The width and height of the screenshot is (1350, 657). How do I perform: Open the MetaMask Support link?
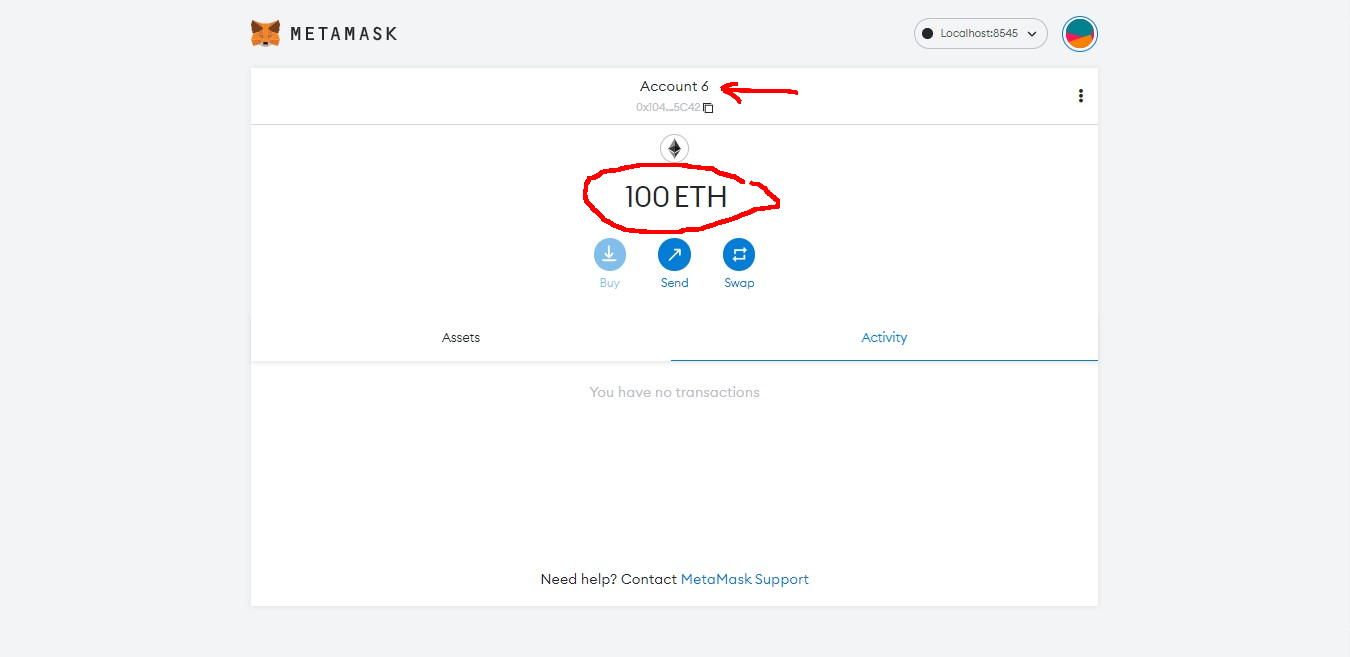click(x=744, y=579)
